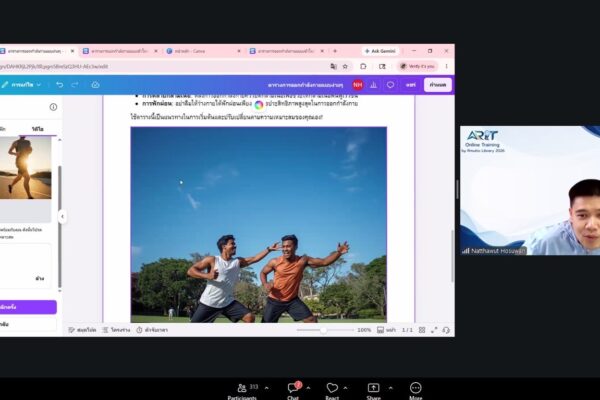
Task: Open the help assistant icon bottom right
Action: point(446,330)
